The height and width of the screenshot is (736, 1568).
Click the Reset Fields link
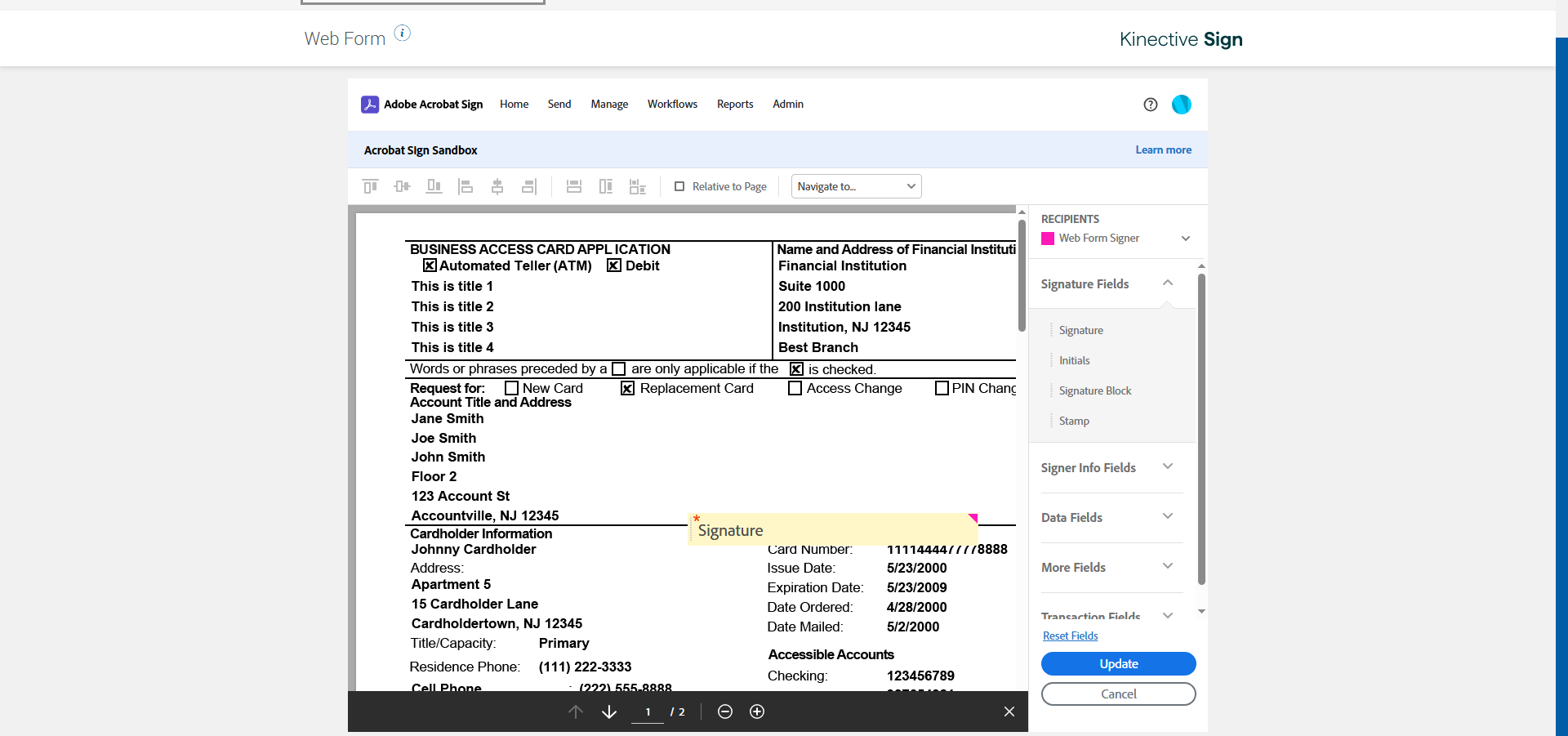1070,636
